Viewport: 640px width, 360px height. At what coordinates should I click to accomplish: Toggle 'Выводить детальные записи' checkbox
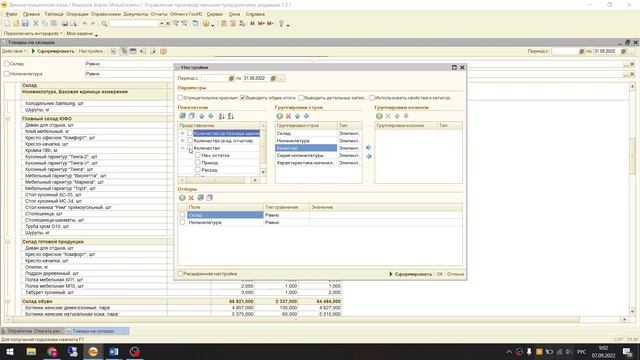click(x=301, y=98)
